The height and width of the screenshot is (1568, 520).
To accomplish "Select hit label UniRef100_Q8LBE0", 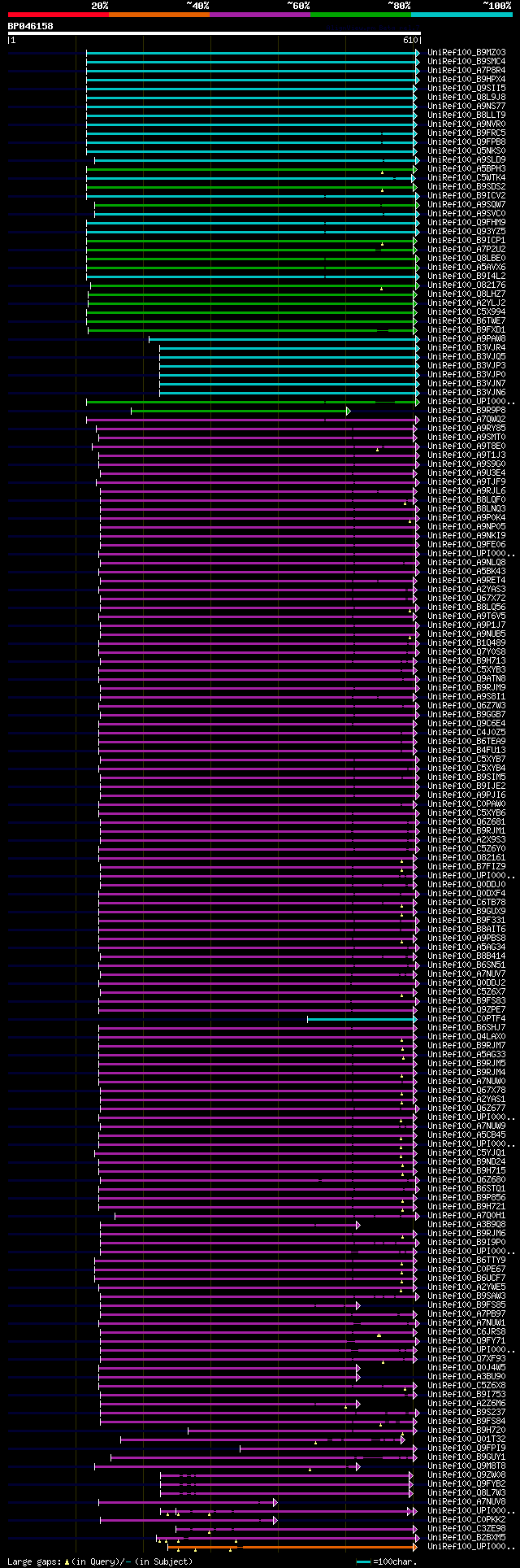I will (468, 258).
